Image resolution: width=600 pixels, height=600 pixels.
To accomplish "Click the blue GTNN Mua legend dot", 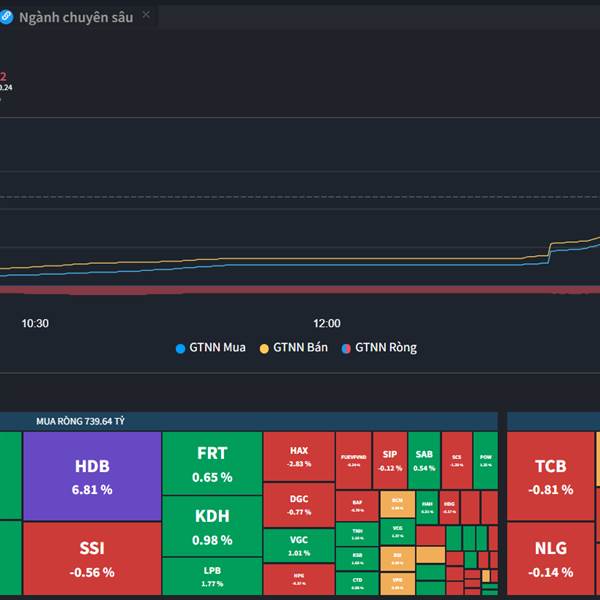I will [x=181, y=348].
